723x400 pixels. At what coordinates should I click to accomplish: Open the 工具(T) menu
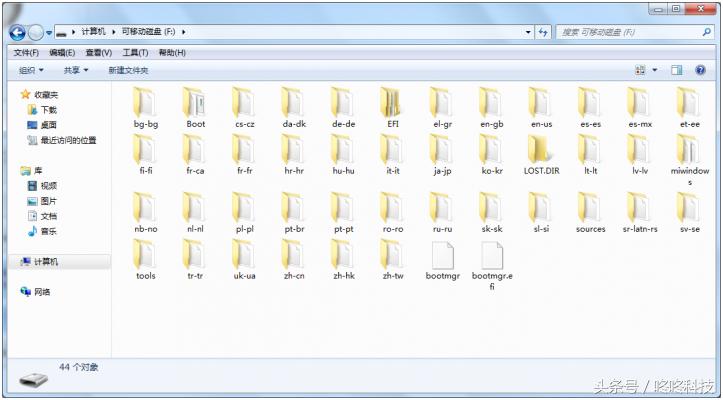135,53
